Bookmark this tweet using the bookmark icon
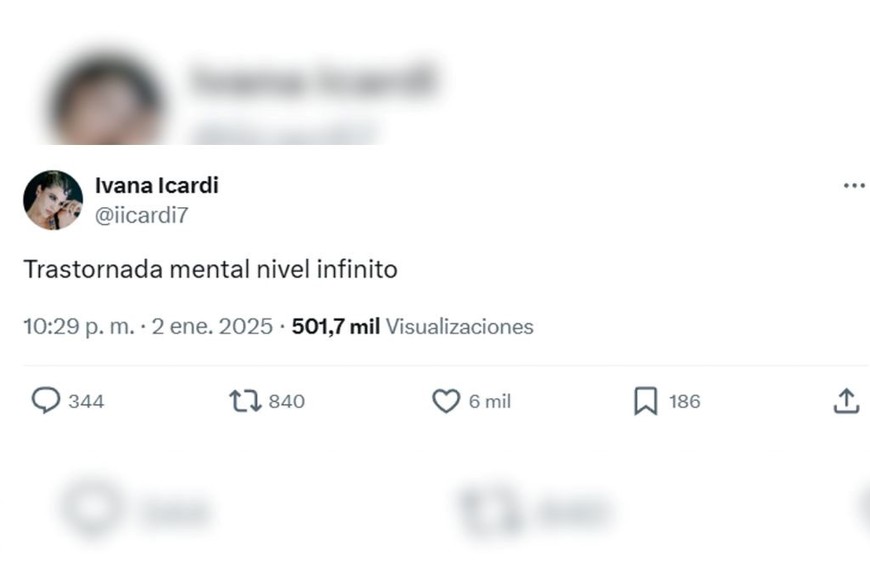Image resolution: width=870 pixels, height=580 pixels. tap(646, 401)
